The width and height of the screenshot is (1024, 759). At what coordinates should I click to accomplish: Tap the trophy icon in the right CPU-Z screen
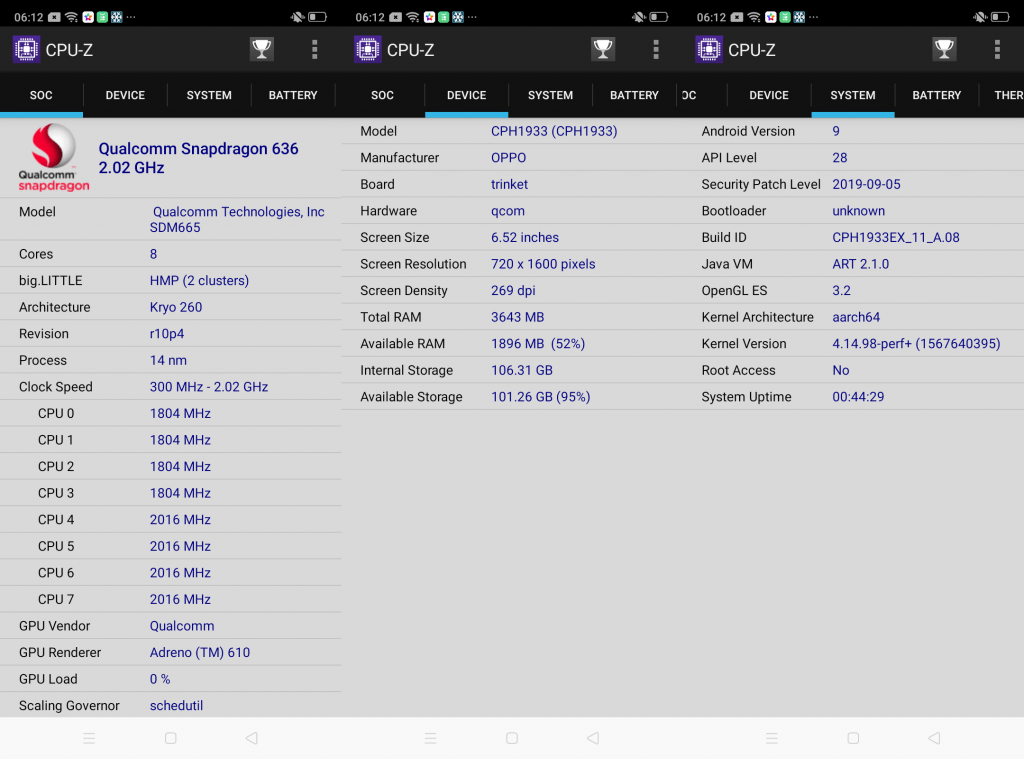[x=944, y=49]
